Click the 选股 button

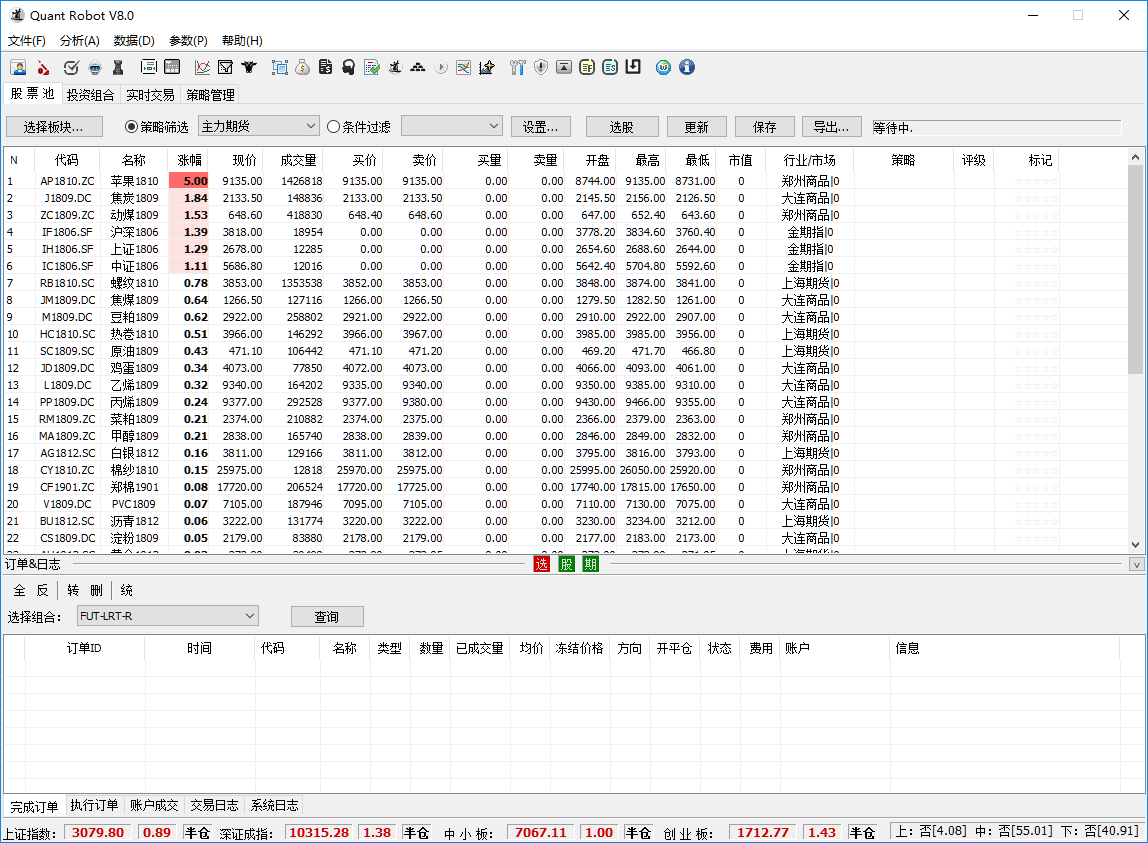pyautogui.click(x=622, y=127)
